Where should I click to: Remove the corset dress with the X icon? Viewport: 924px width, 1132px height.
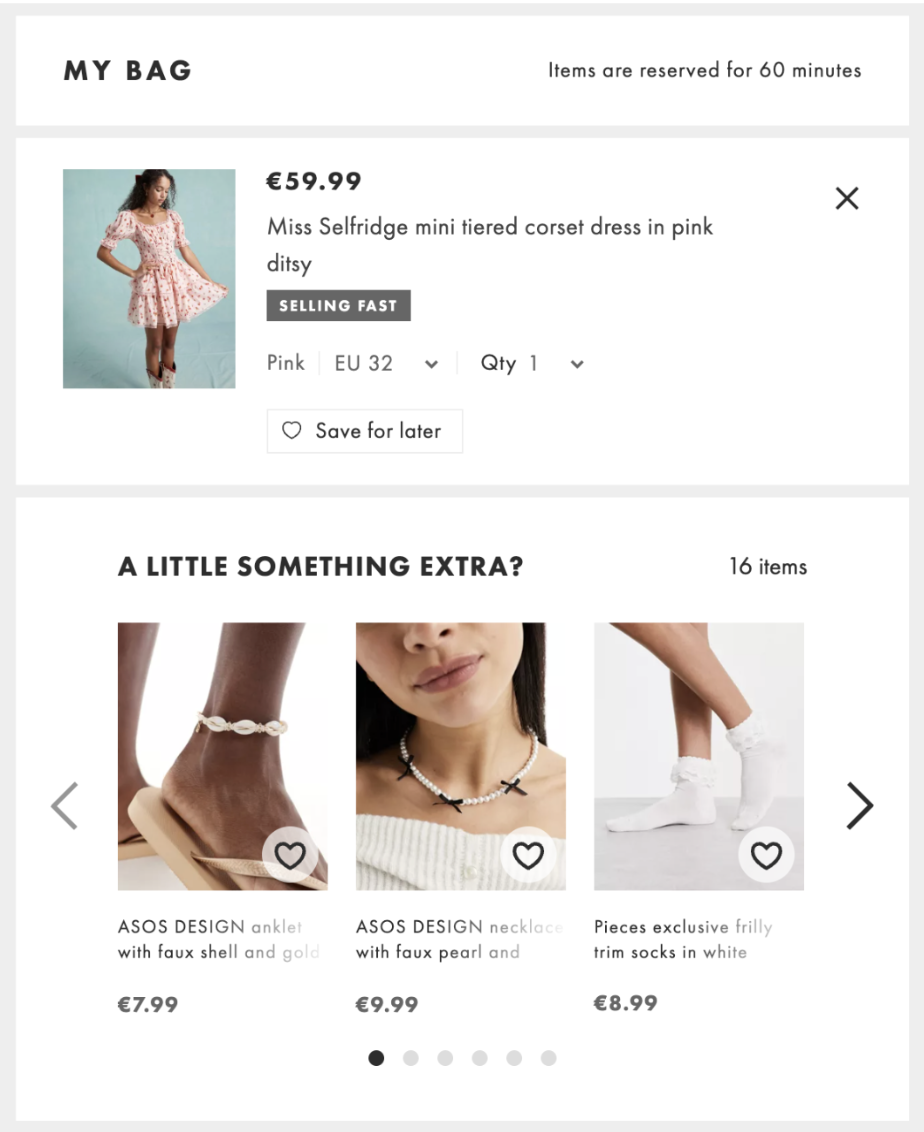tap(847, 198)
